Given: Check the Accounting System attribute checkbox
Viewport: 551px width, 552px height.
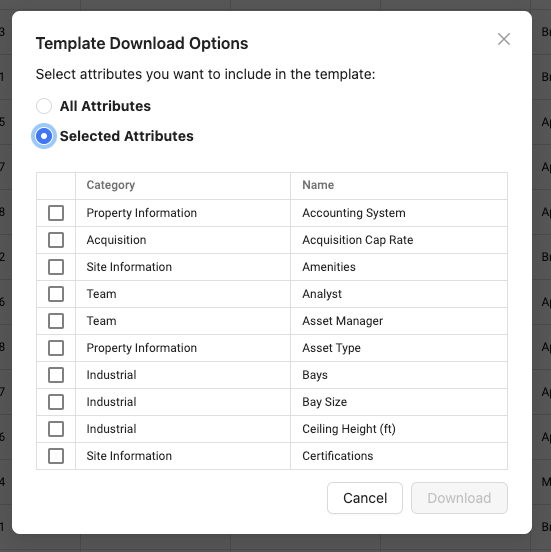Looking at the screenshot, I should pos(56,213).
